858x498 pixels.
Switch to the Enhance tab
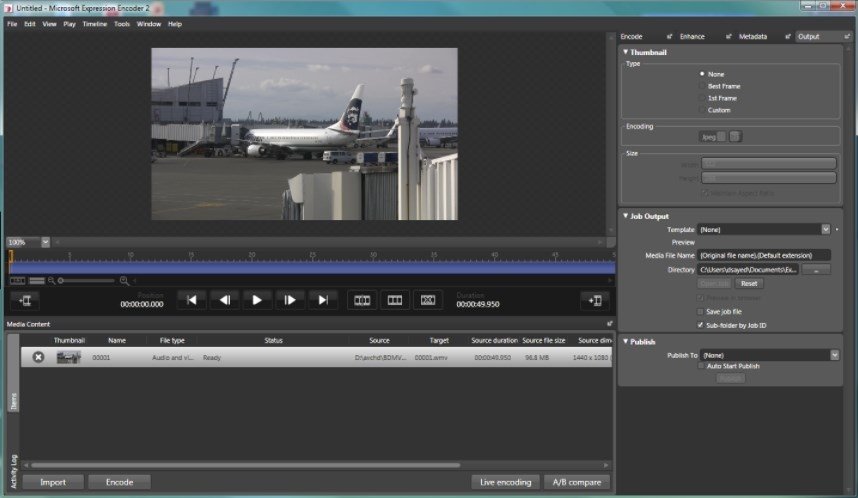tap(692, 37)
